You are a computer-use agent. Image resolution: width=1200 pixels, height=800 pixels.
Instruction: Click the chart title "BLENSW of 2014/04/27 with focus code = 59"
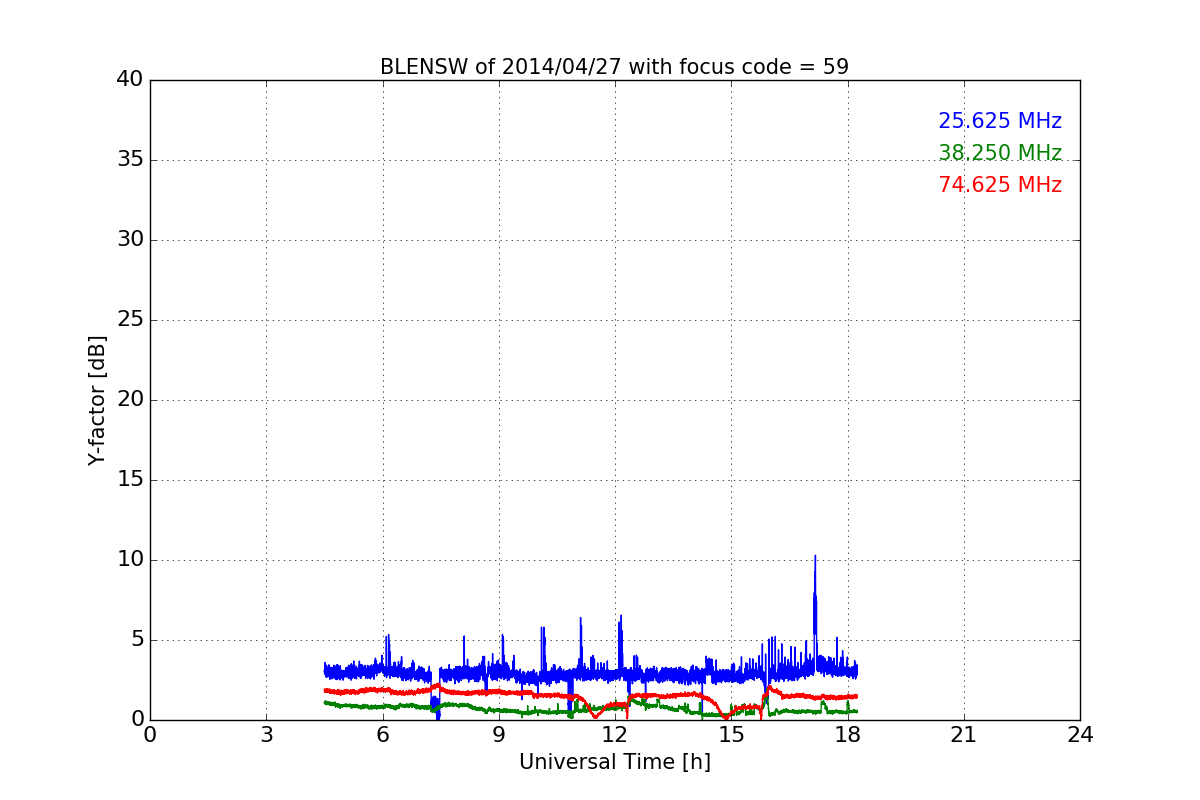coord(614,67)
